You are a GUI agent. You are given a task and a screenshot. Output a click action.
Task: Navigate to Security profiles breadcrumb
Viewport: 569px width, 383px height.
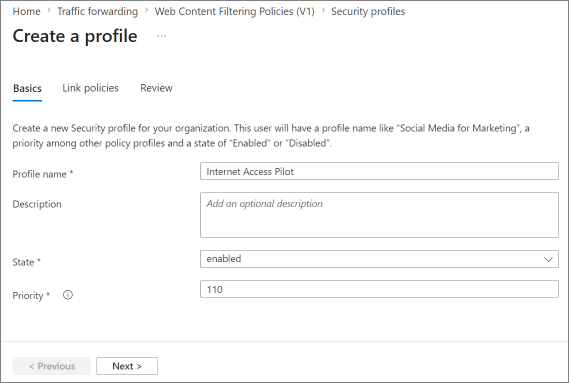pos(368,12)
